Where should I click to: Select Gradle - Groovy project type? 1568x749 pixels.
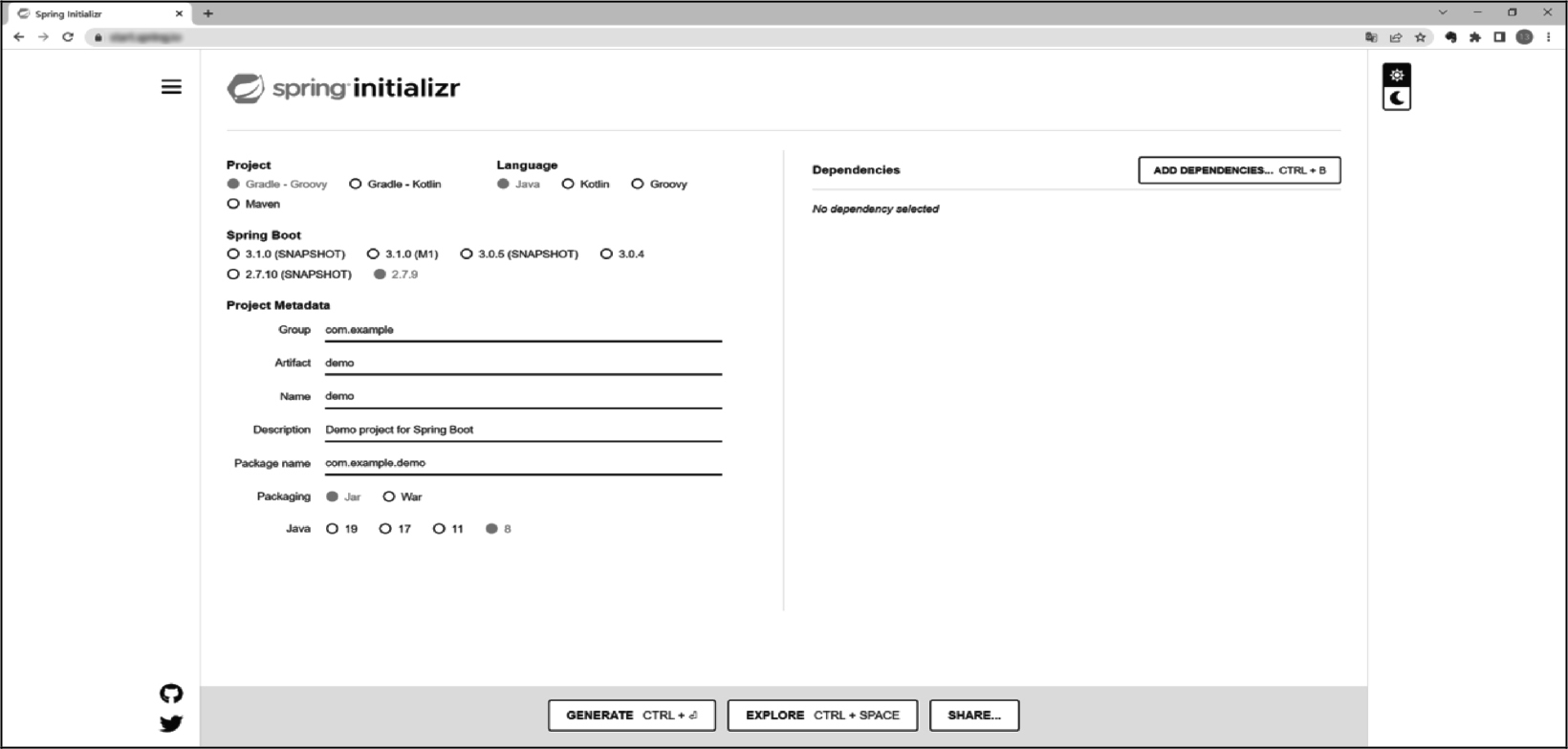coord(277,184)
